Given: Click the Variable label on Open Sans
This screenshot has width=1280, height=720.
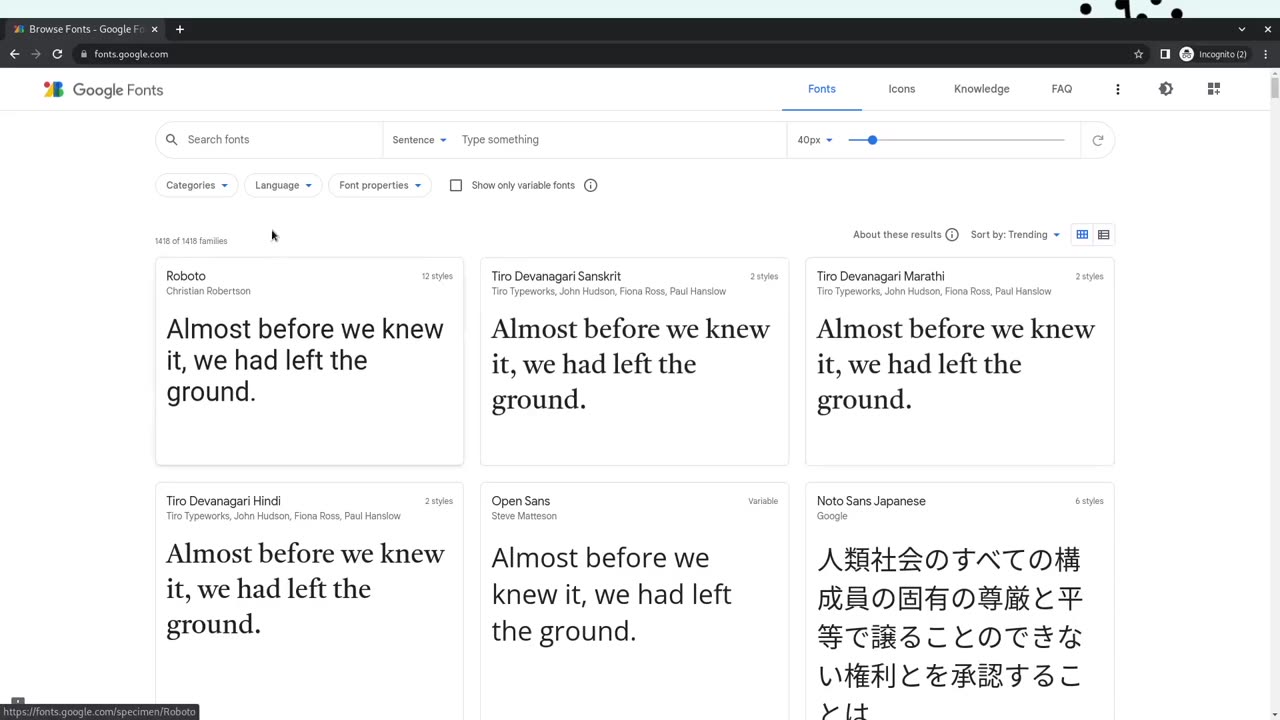Looking at the screenshot, I should coord(763,501).
